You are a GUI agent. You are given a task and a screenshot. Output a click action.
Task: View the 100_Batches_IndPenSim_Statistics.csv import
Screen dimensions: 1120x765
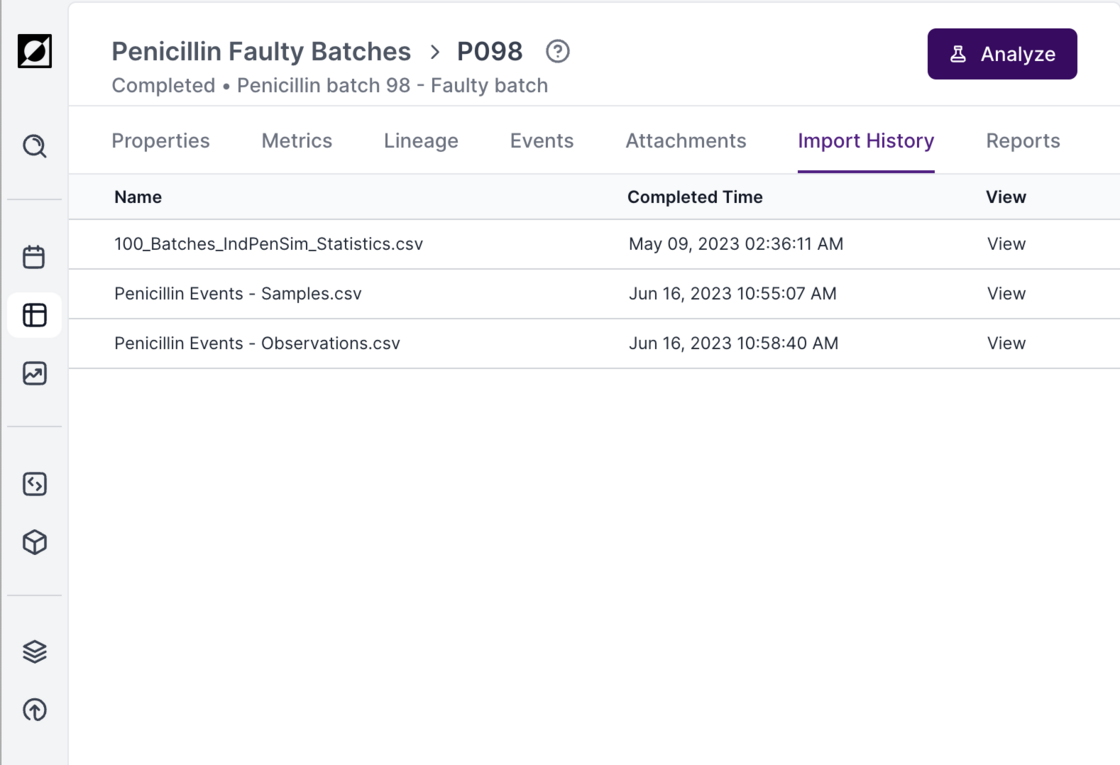tap(1006, 244)
